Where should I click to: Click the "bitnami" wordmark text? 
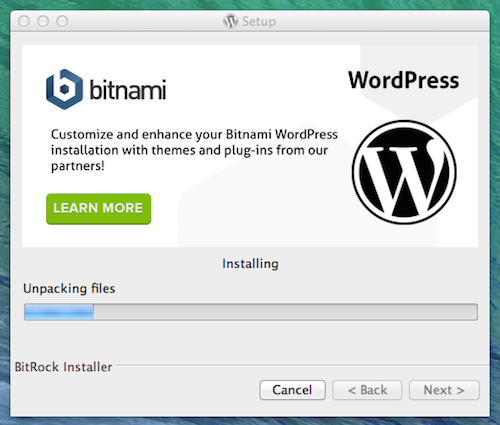tap(128, 89)
